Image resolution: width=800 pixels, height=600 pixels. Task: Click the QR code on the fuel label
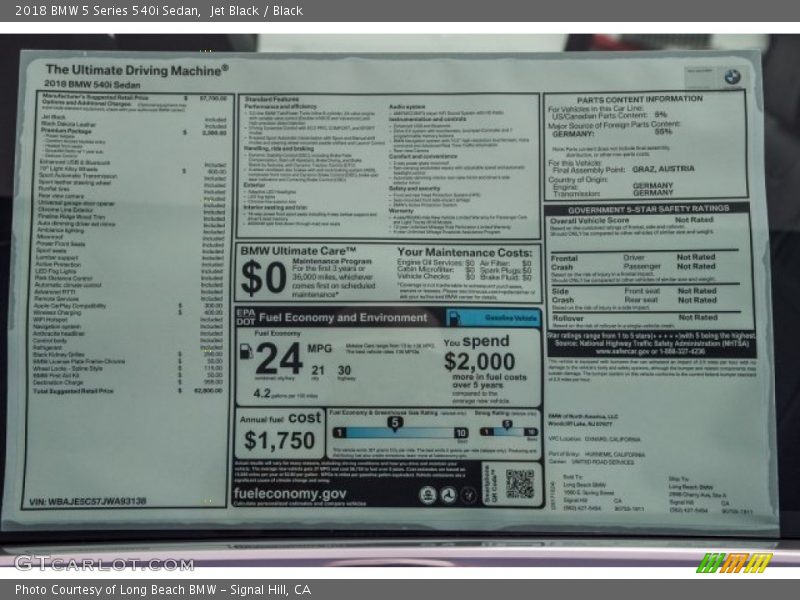519,484
